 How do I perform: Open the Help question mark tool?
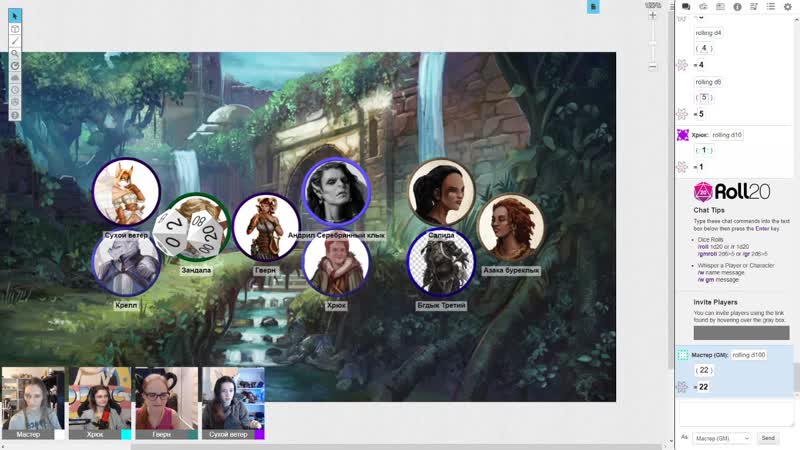pos(15,115)
